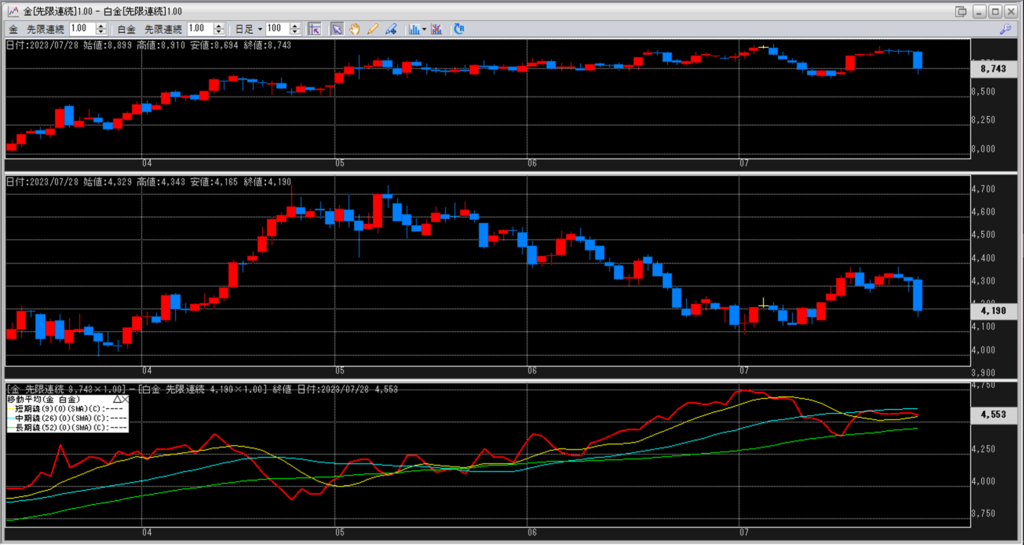The width and height of the screenshot is (1024, 545).
Task: Click the 4,000 axis label in the platinum chart
Action: click(985, 350)
